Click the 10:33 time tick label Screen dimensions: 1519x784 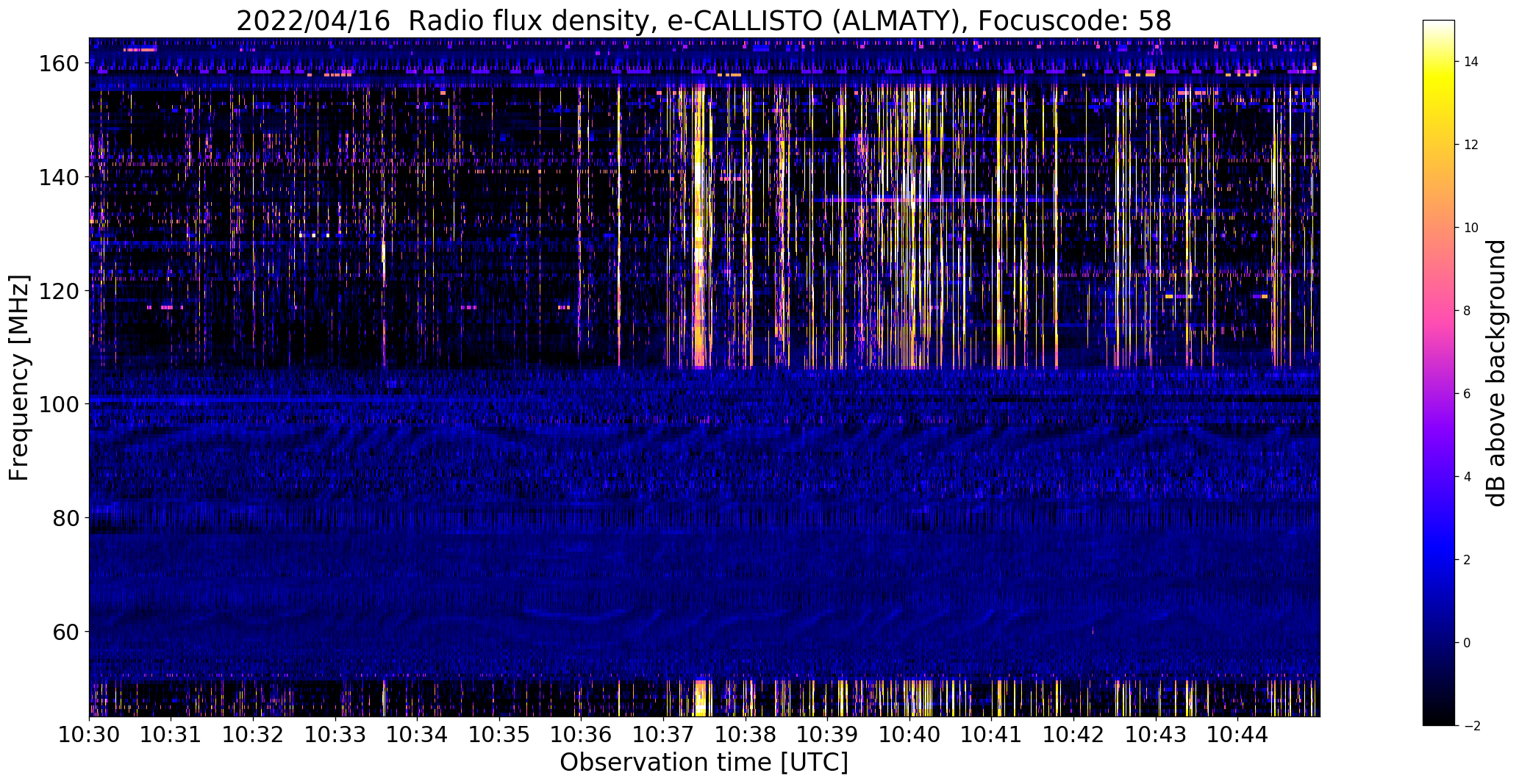(x=335, y=733)
